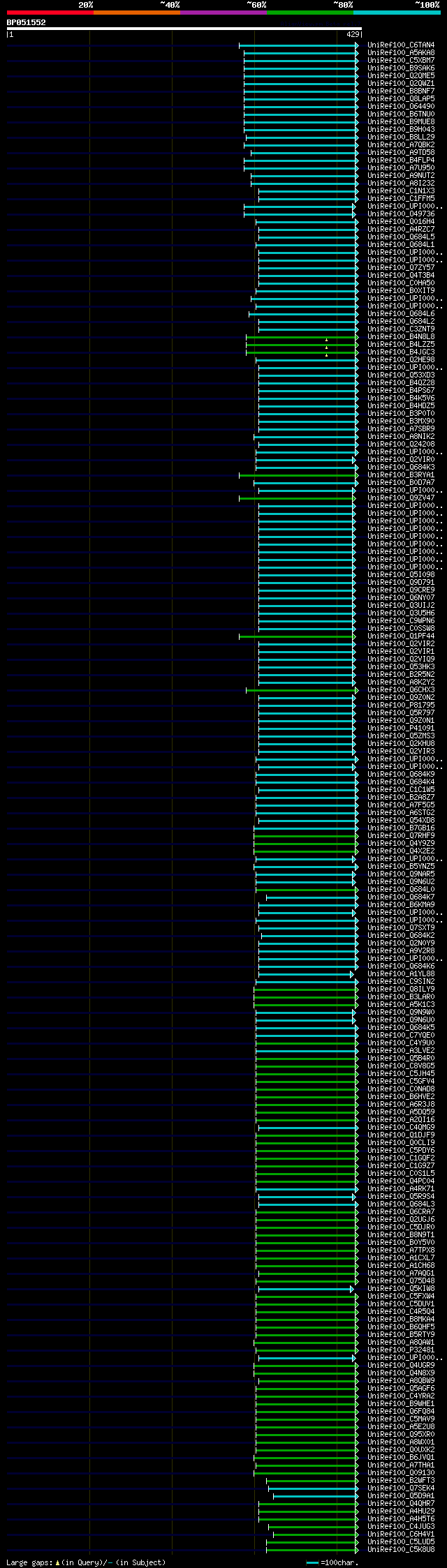Open the UniRef100_Q09130 entry
Image resolution: width=447 pixels, height=1568 pixels.
pyautogui.click(x=401, y=1473)
